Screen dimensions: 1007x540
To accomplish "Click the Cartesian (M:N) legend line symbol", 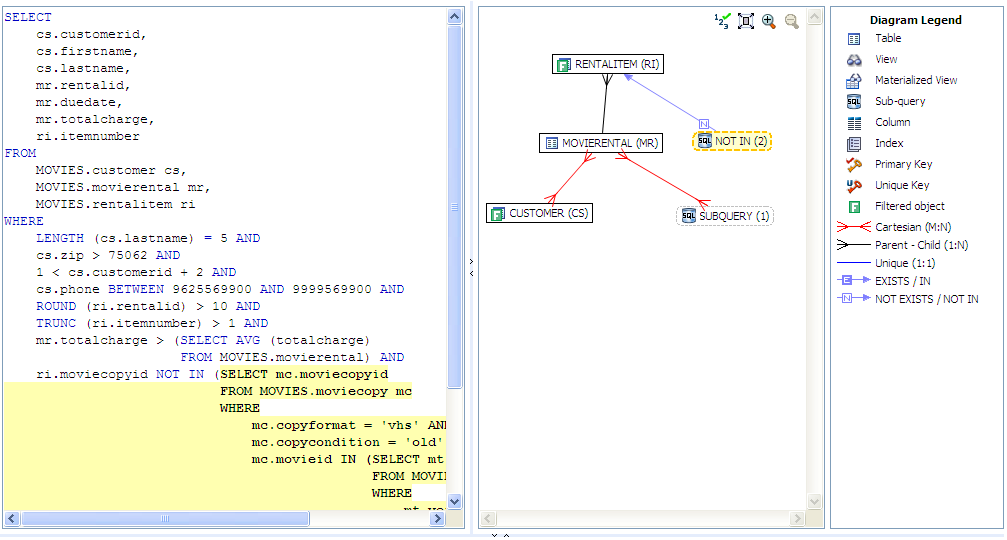I will coord(854,227).
